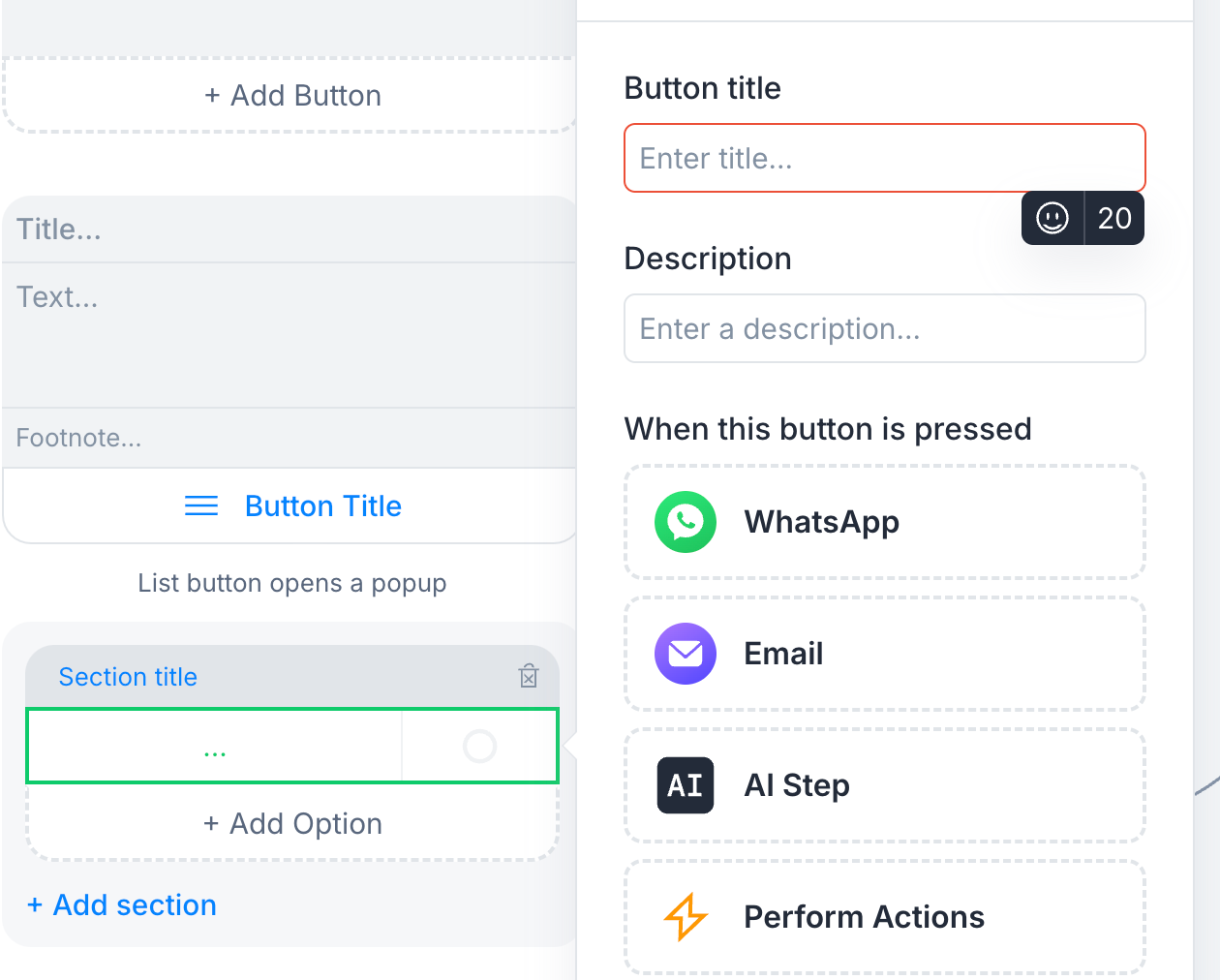The width and height of the screenshot is (1220, 980).
Task: Click the purple Email envelope icon
Action: (686, 654)
